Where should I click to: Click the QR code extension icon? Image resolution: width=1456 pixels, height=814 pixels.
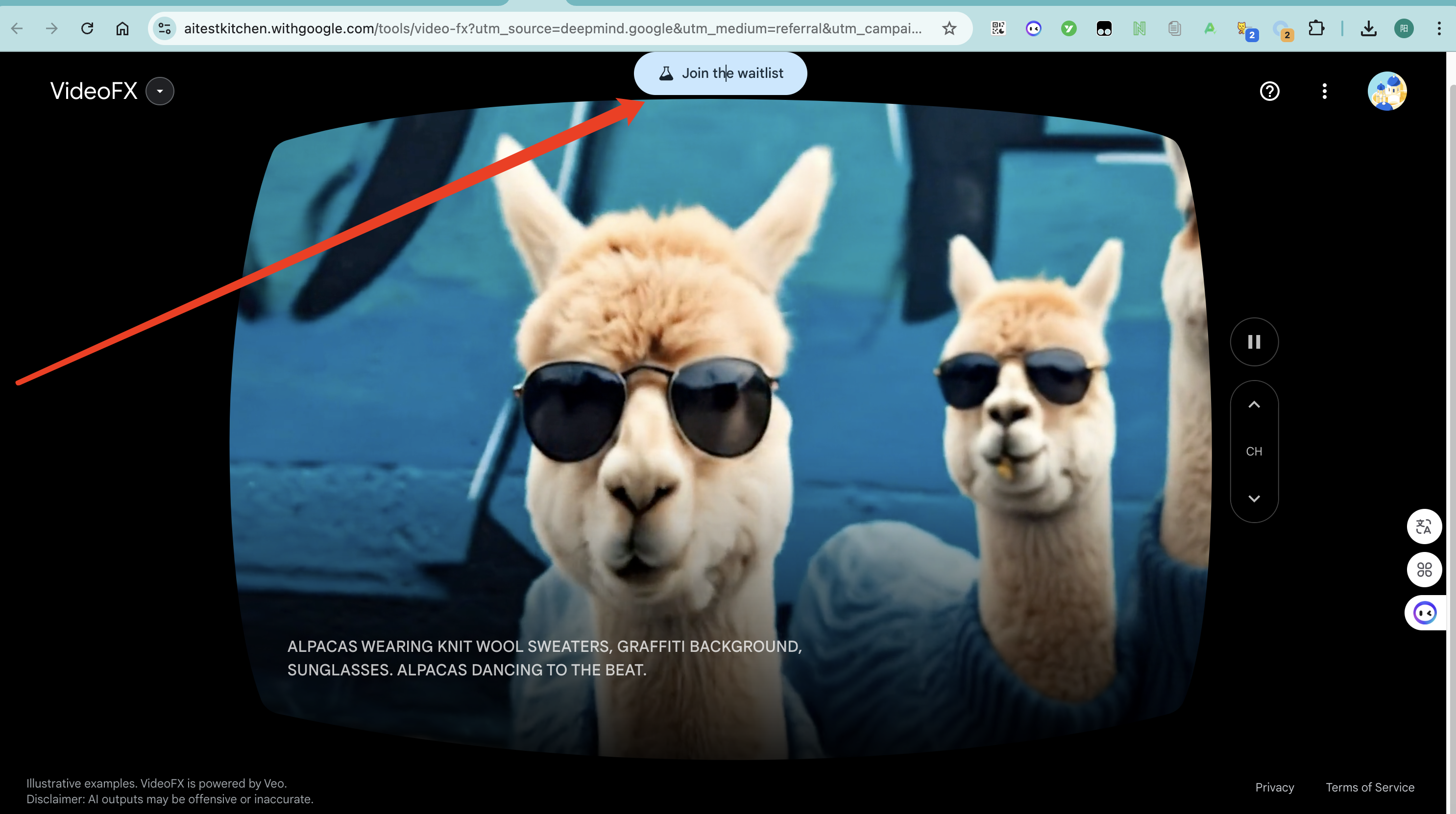pos(998,28)
